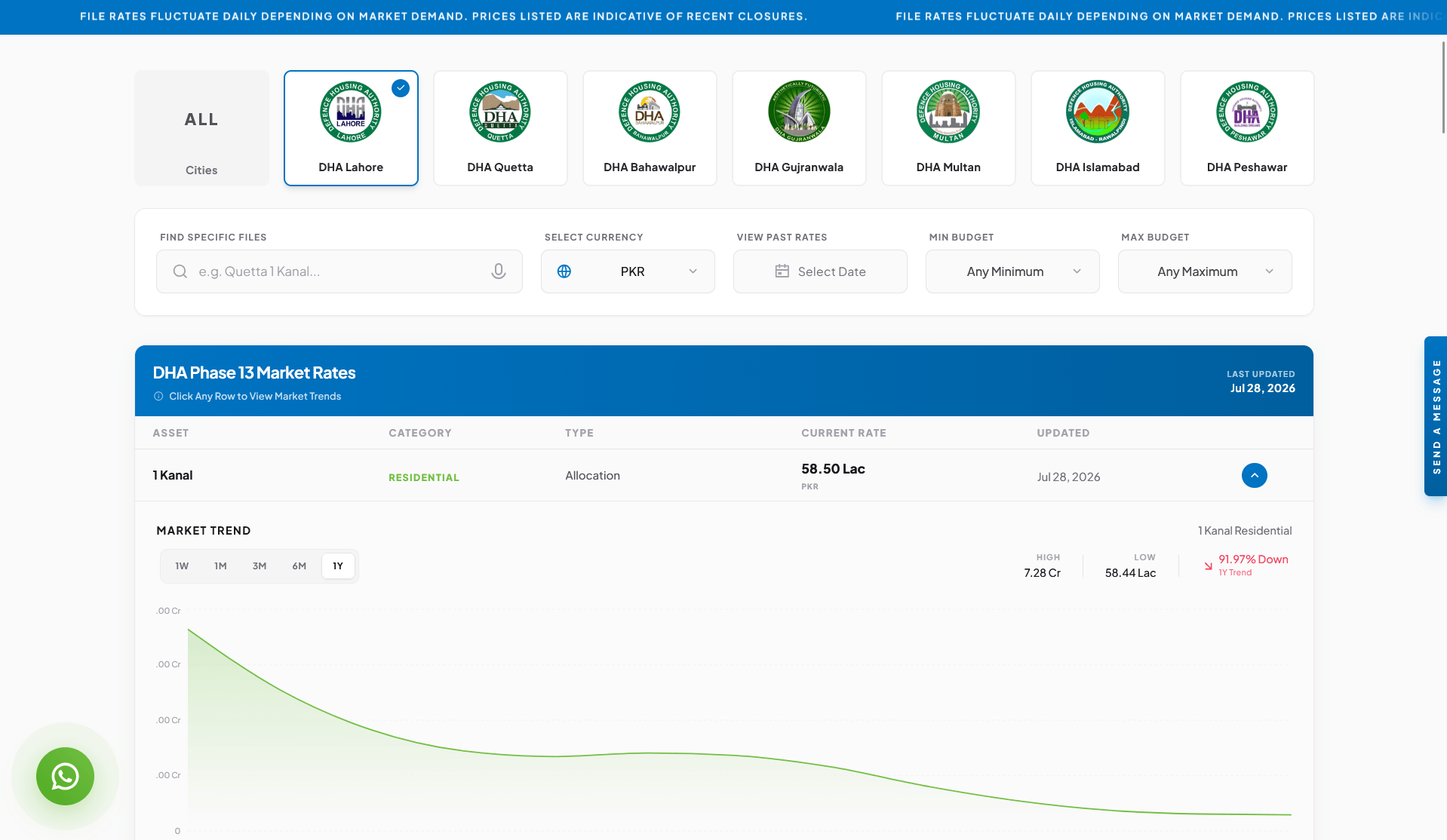Select the 1Y chart range

(x=338, y=566)
